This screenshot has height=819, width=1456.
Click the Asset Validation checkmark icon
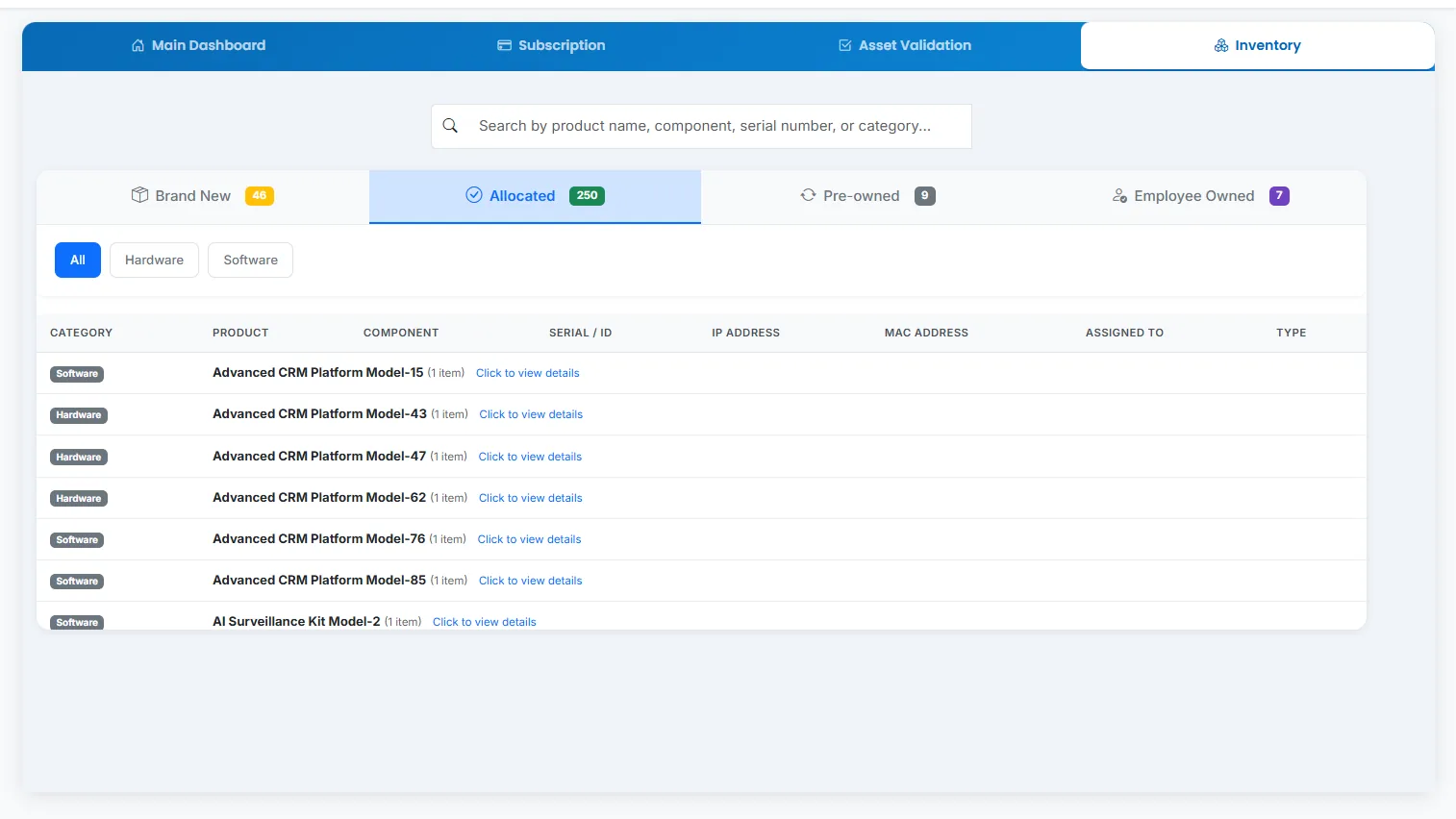[844, 45]
